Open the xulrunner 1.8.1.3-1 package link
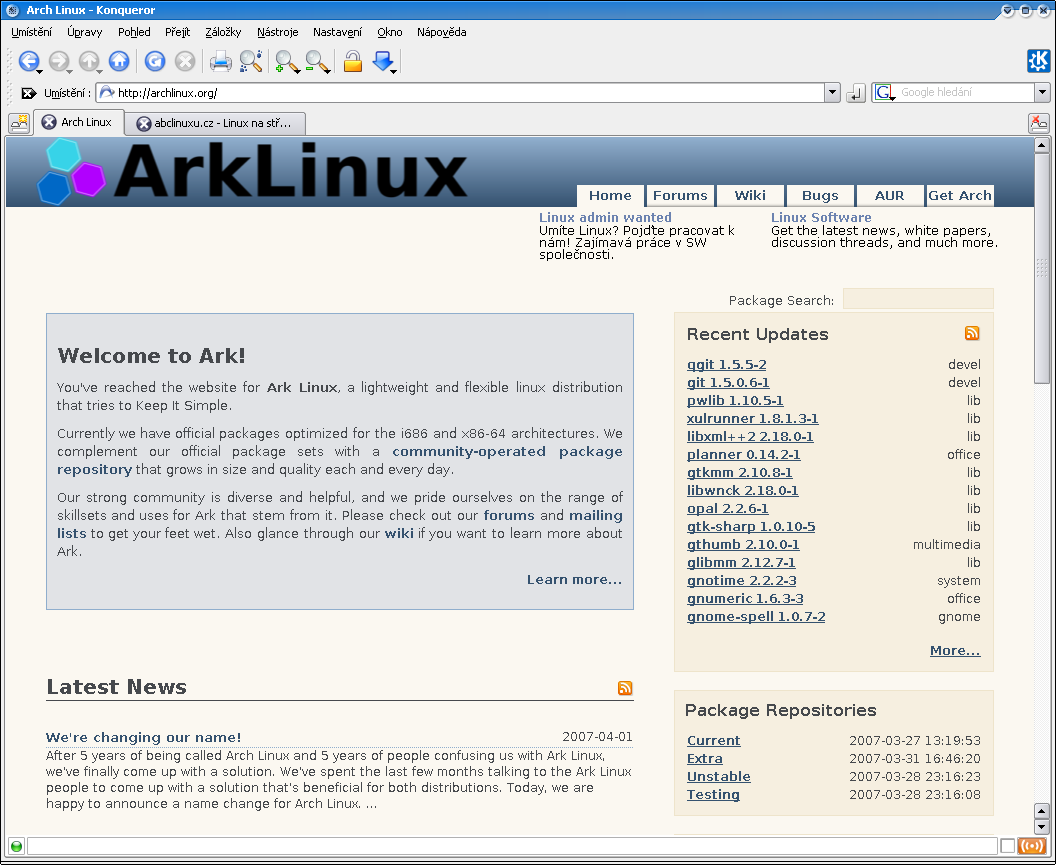Viewport: 1056px width, 865px height. pos(752,418)
